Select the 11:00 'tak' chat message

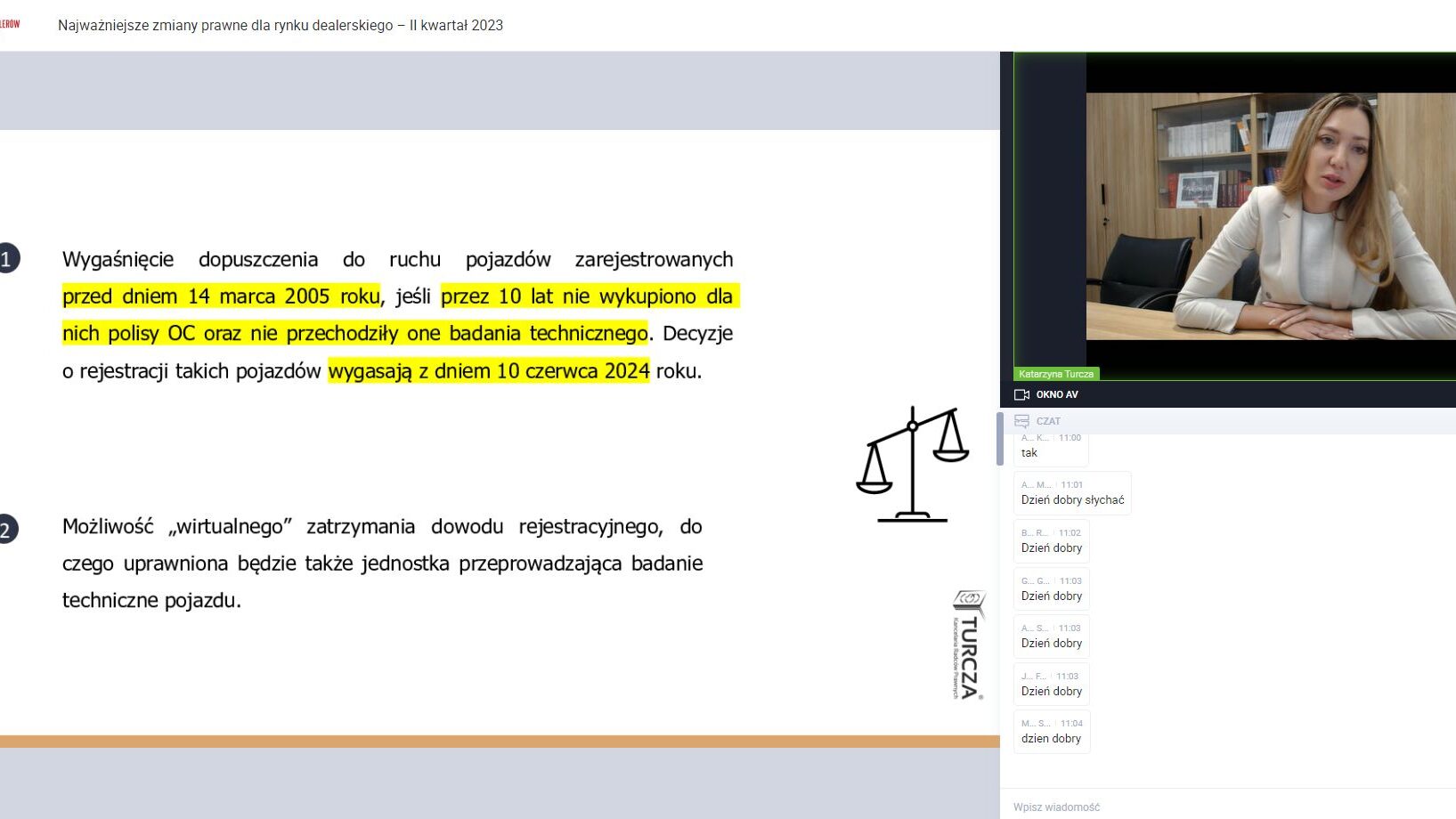(1051, 447)
